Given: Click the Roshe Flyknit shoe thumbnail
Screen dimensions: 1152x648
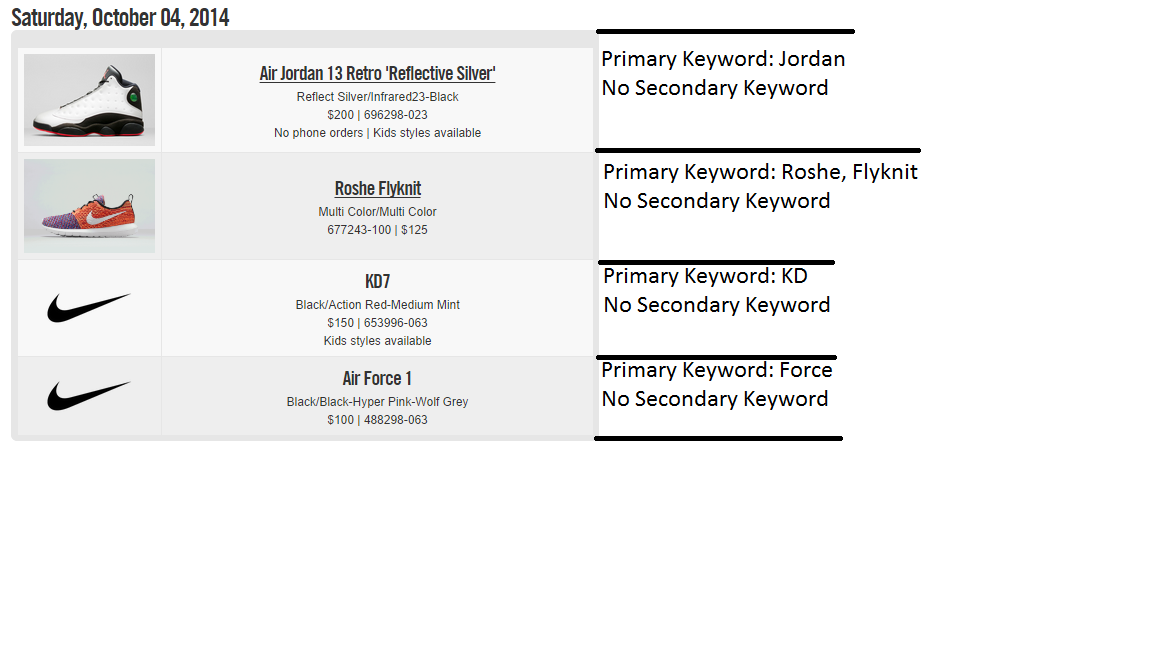Looking at the screenshot, I should point(89,205).
